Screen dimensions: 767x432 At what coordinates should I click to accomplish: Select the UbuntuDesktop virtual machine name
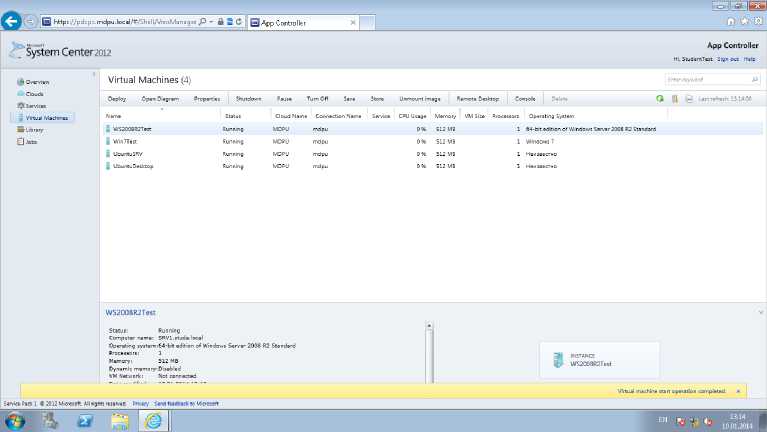(x=133, y=166)
